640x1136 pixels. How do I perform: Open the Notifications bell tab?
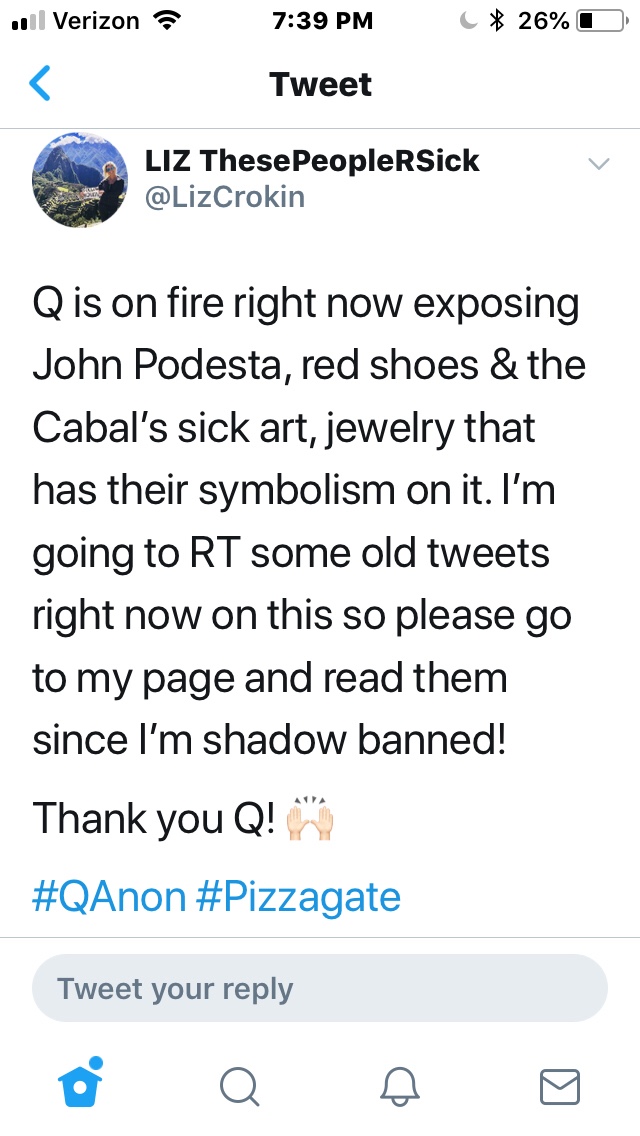click(x=400, y=1085)
